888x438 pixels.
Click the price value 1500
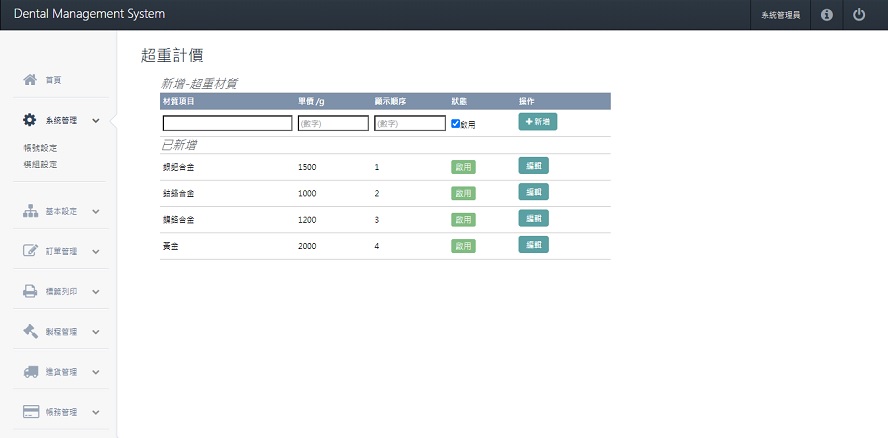307,167
